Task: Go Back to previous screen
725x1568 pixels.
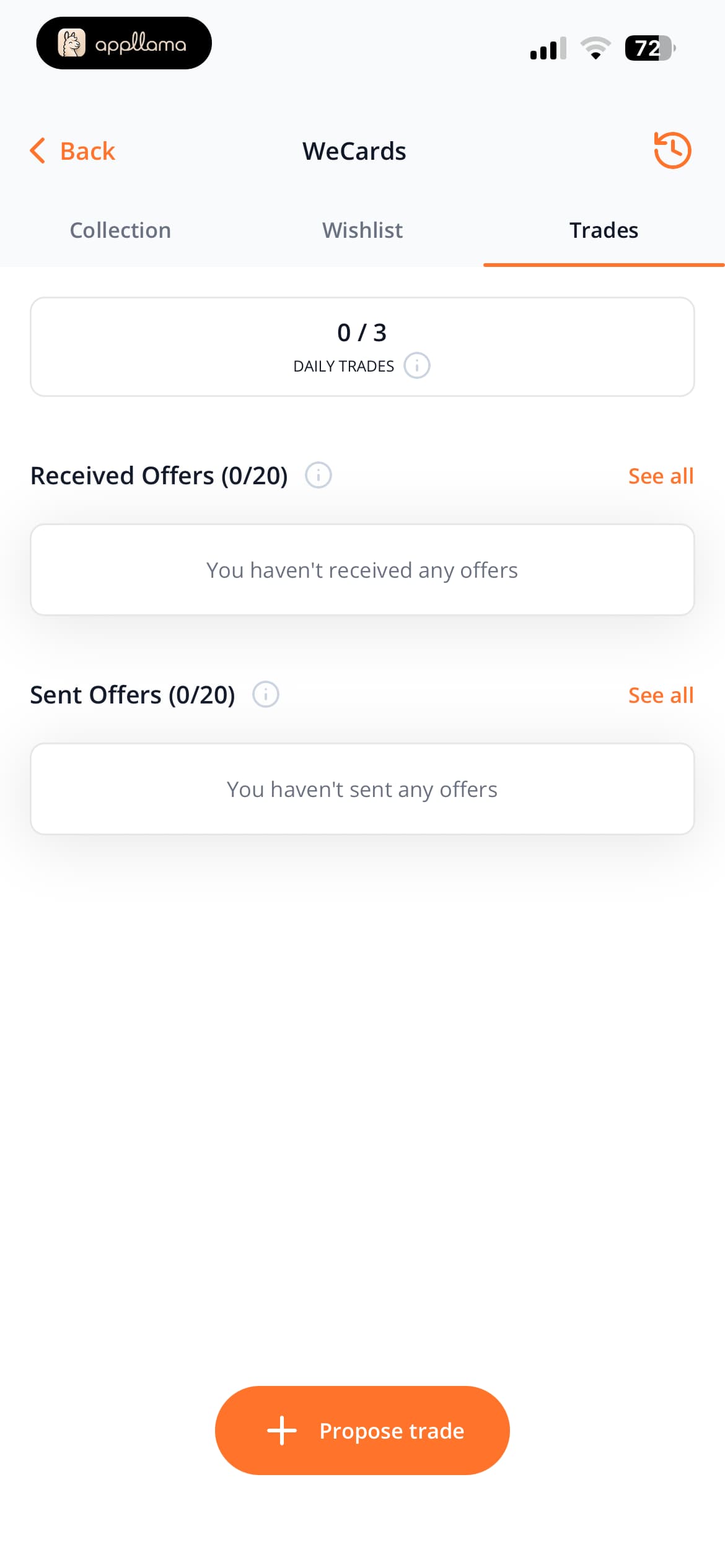Action: [72, 151]
